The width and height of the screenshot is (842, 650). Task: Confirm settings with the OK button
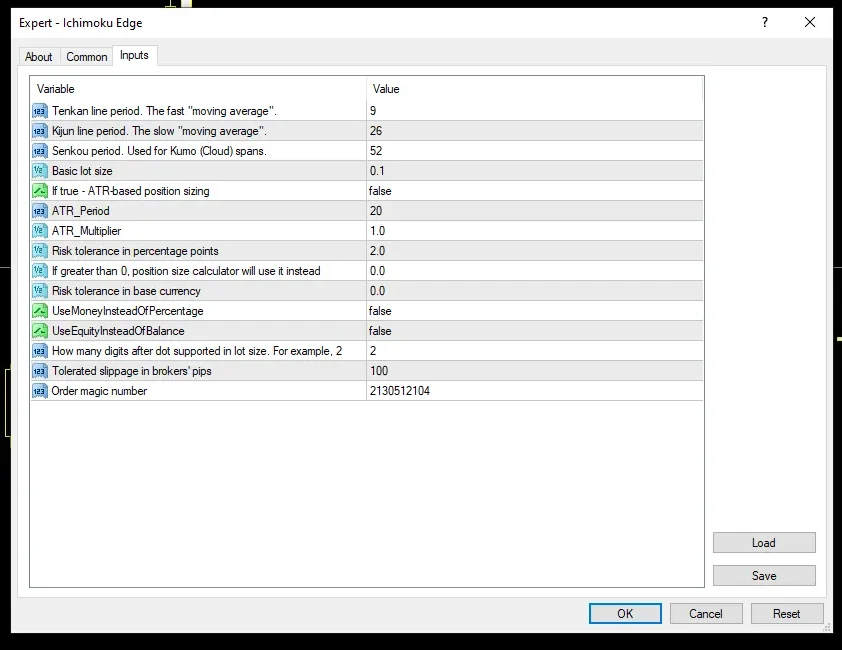625,613
